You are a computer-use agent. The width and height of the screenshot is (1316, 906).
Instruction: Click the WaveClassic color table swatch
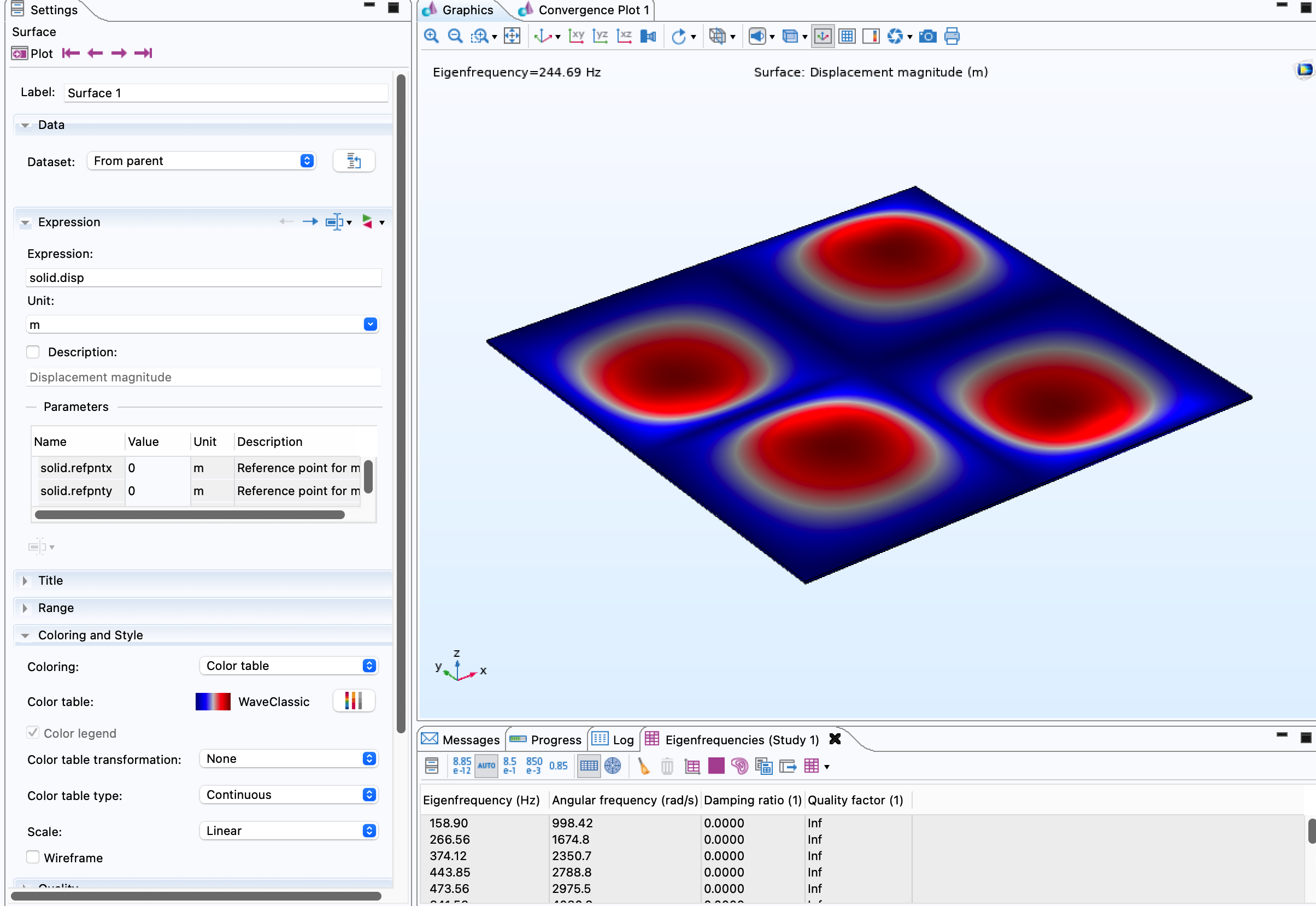tap(213, 702)
